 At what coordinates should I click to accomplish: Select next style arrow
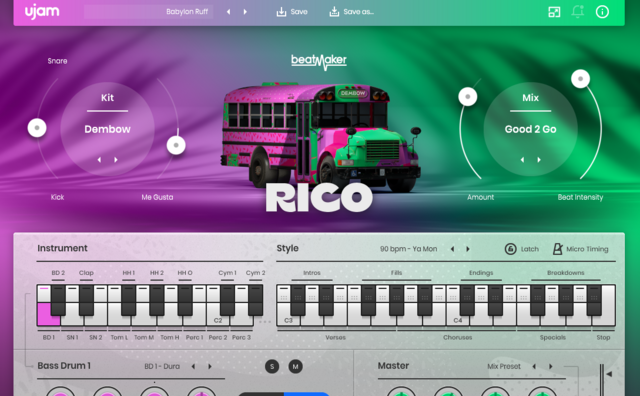click(468, 249)
